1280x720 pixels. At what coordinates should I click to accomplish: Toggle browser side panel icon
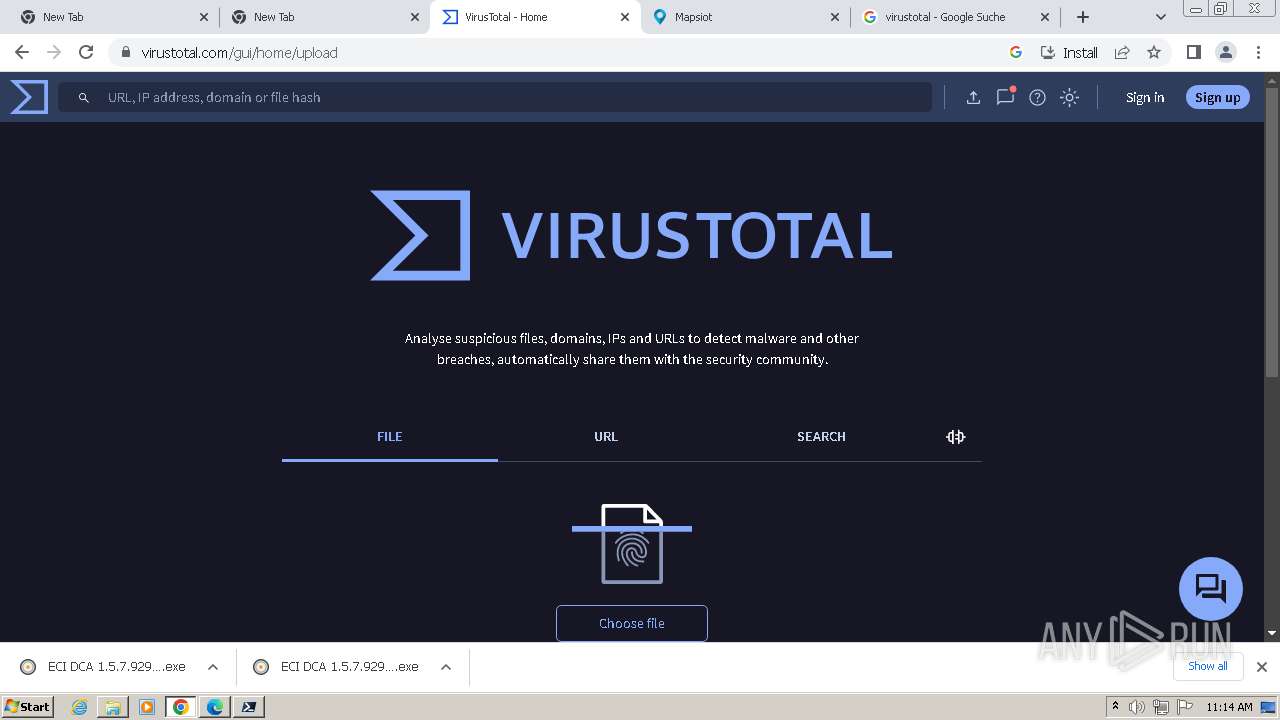(1193, 52)
